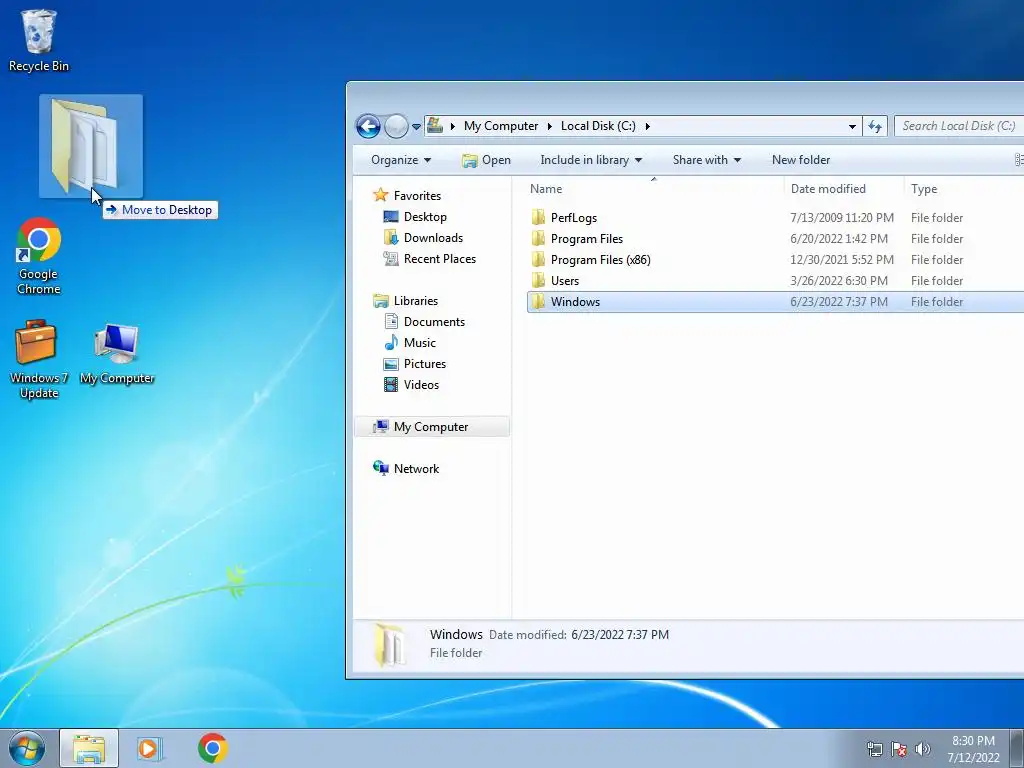The height and width of the screenshot is (768, 1024).
Task: Click the Program Files date 6/20/2022 1:42 PM
Action: coord(839,239)
